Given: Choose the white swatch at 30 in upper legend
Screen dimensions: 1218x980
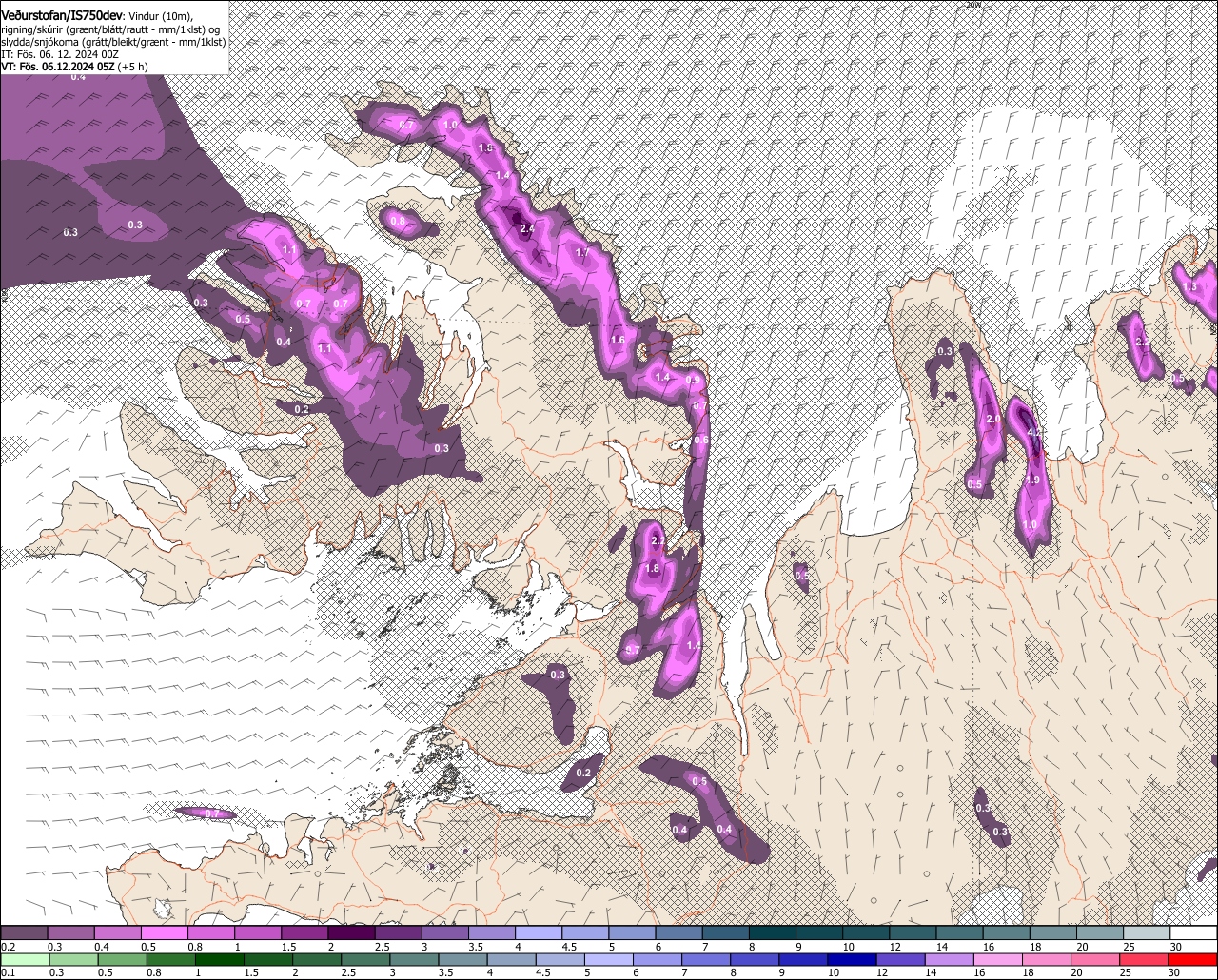Looking at the screenshot, I should pos(1193,932).
